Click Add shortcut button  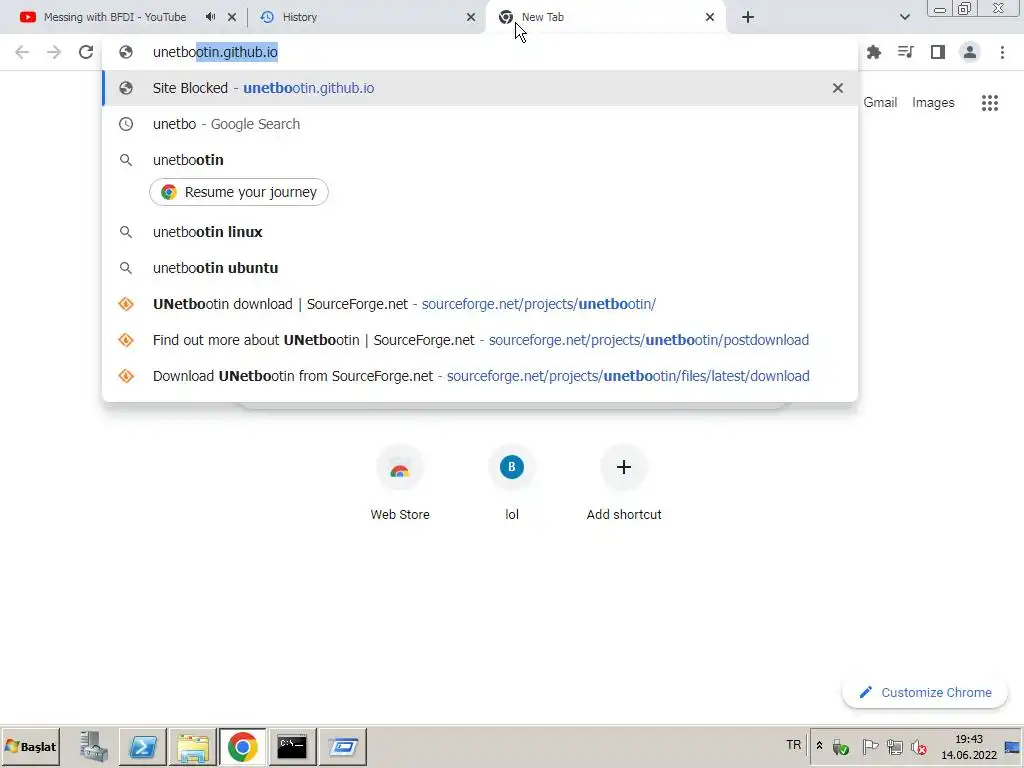[624, 483]
